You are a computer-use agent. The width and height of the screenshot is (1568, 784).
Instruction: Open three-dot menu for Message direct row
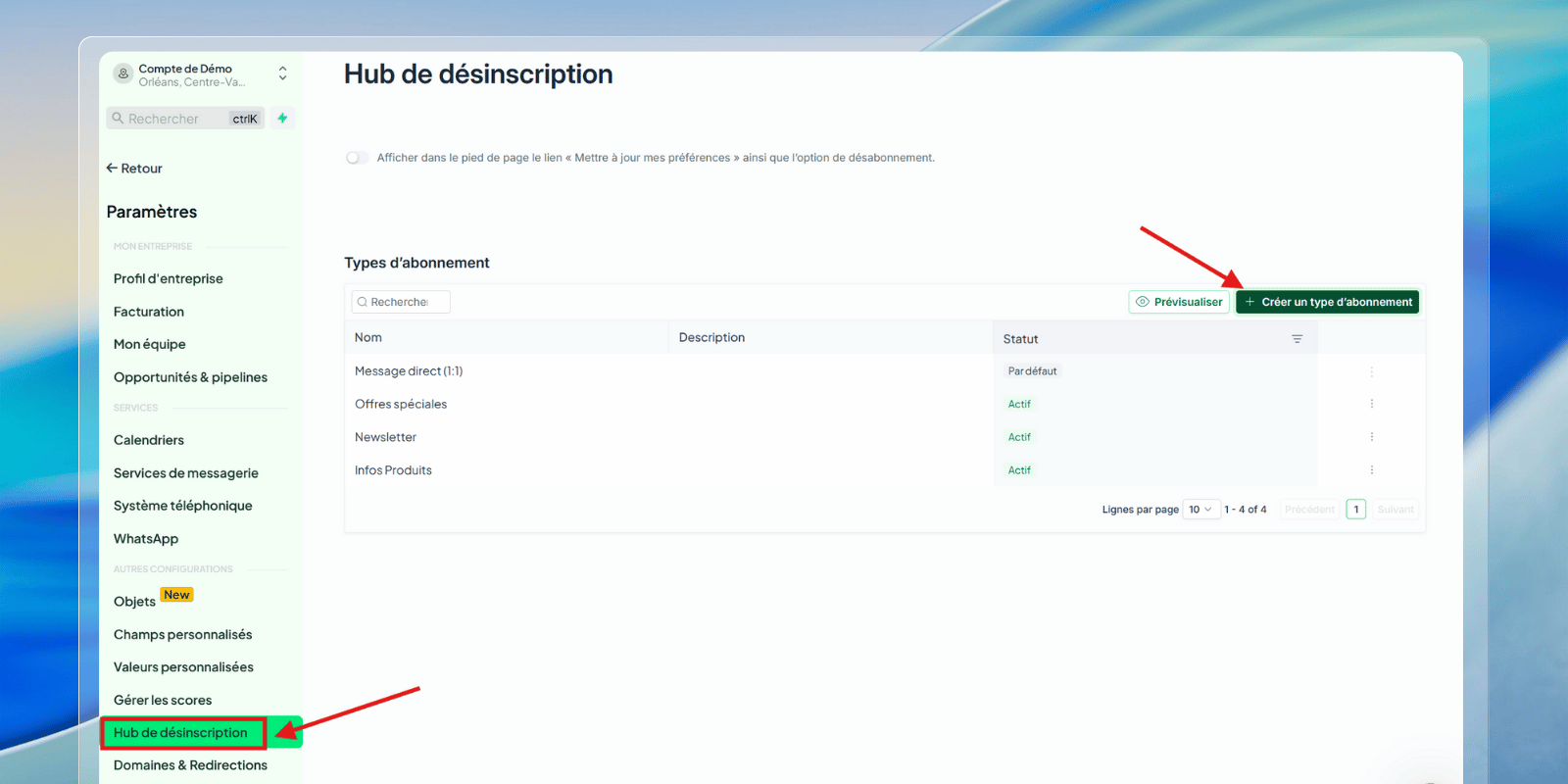[x=1371, y=371]
